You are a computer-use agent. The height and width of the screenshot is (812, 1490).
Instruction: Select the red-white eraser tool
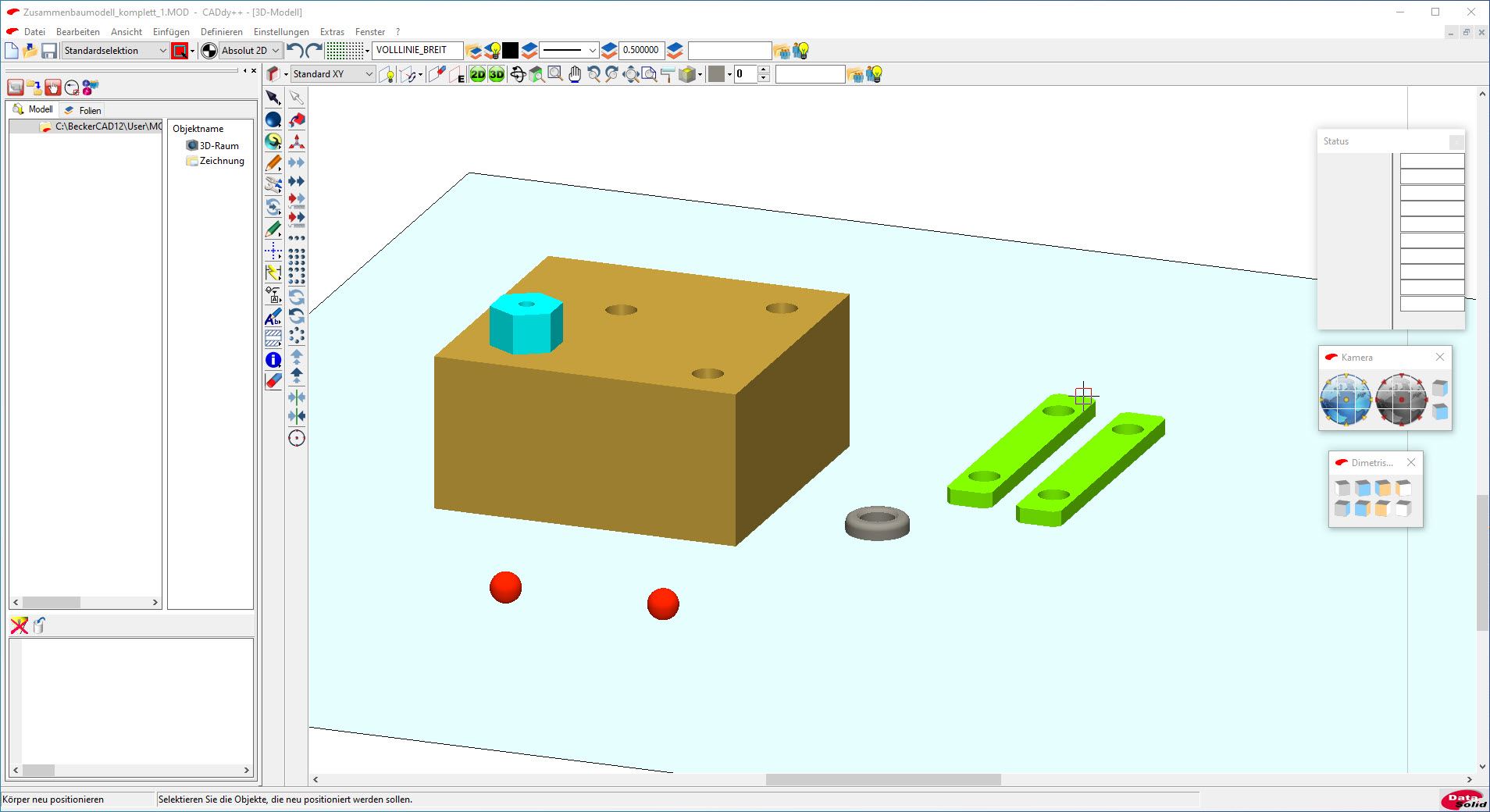click(273, 381)
